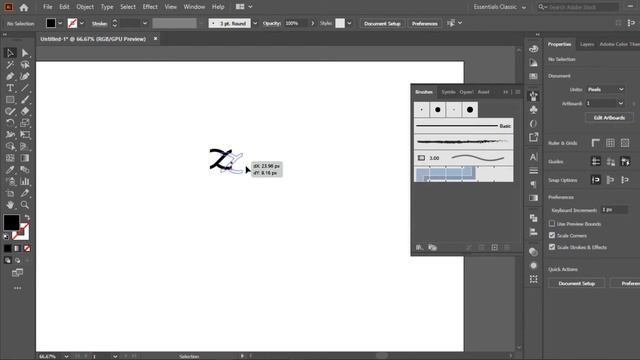This screenshot has width=640, height=360.
Task: Select the Eraser tool
Action: [25, 111]
